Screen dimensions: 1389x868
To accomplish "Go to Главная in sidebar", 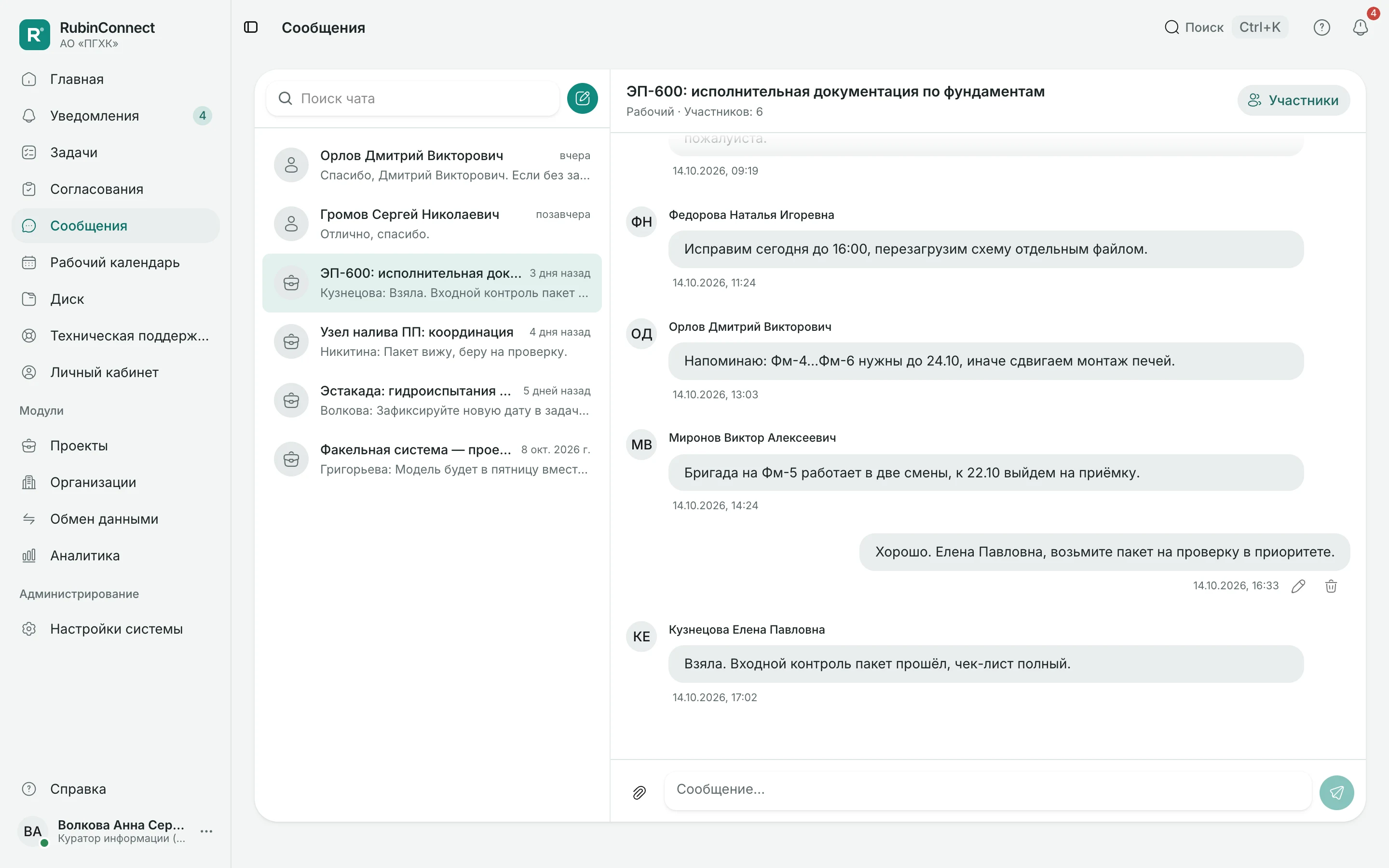I will click(x=115, y=79).
